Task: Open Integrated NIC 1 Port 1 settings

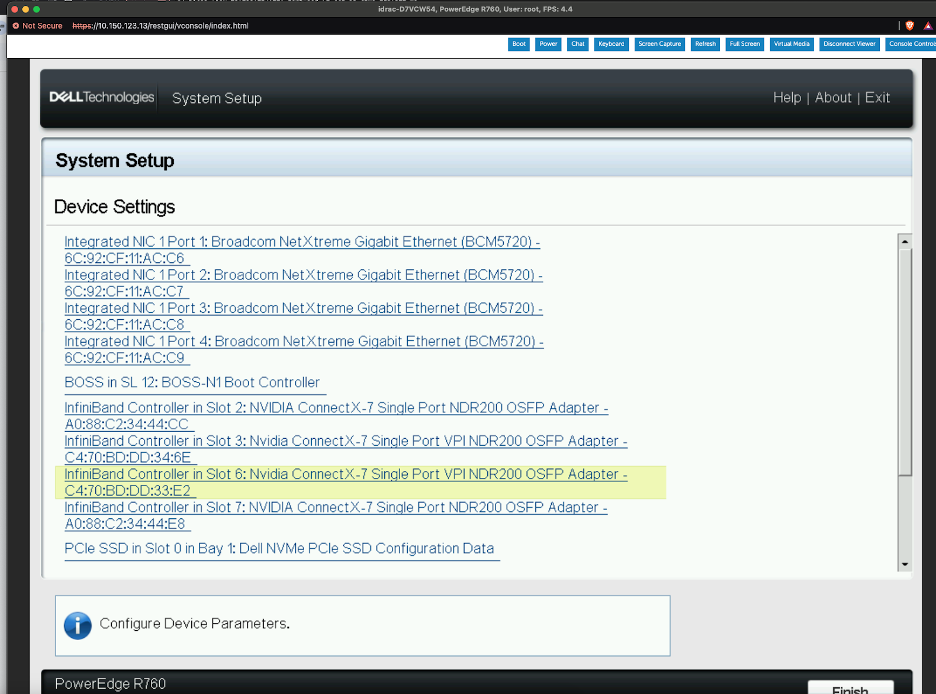Action: (x=302, y=243)
